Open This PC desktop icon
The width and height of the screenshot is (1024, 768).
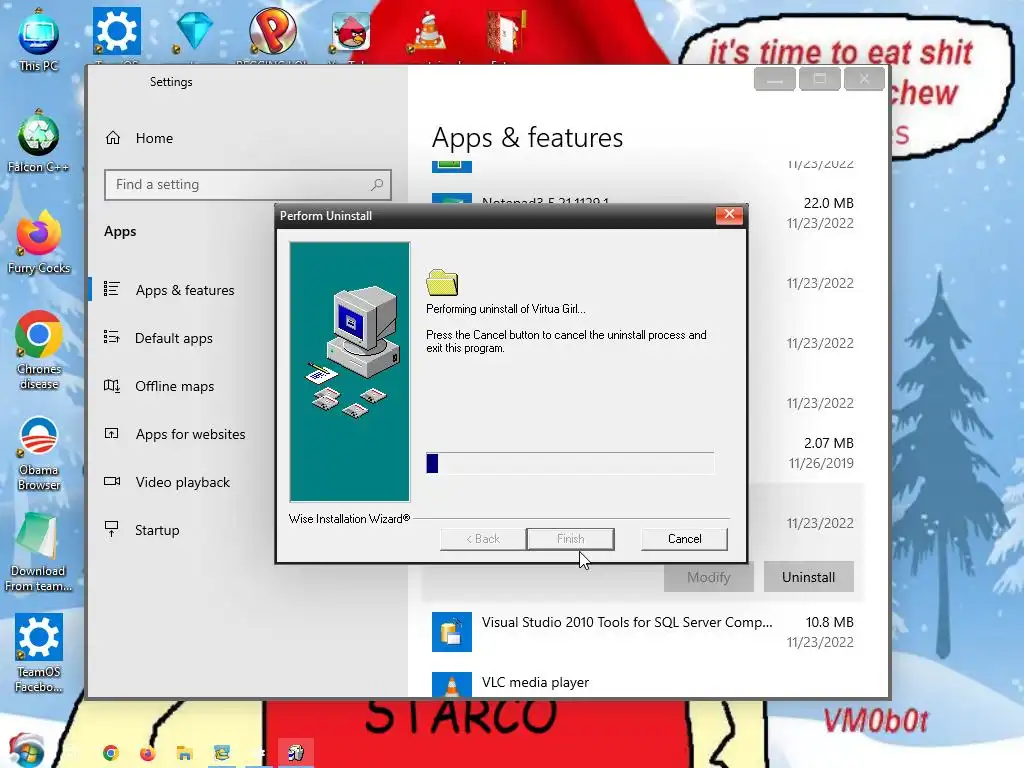point(39,40)
